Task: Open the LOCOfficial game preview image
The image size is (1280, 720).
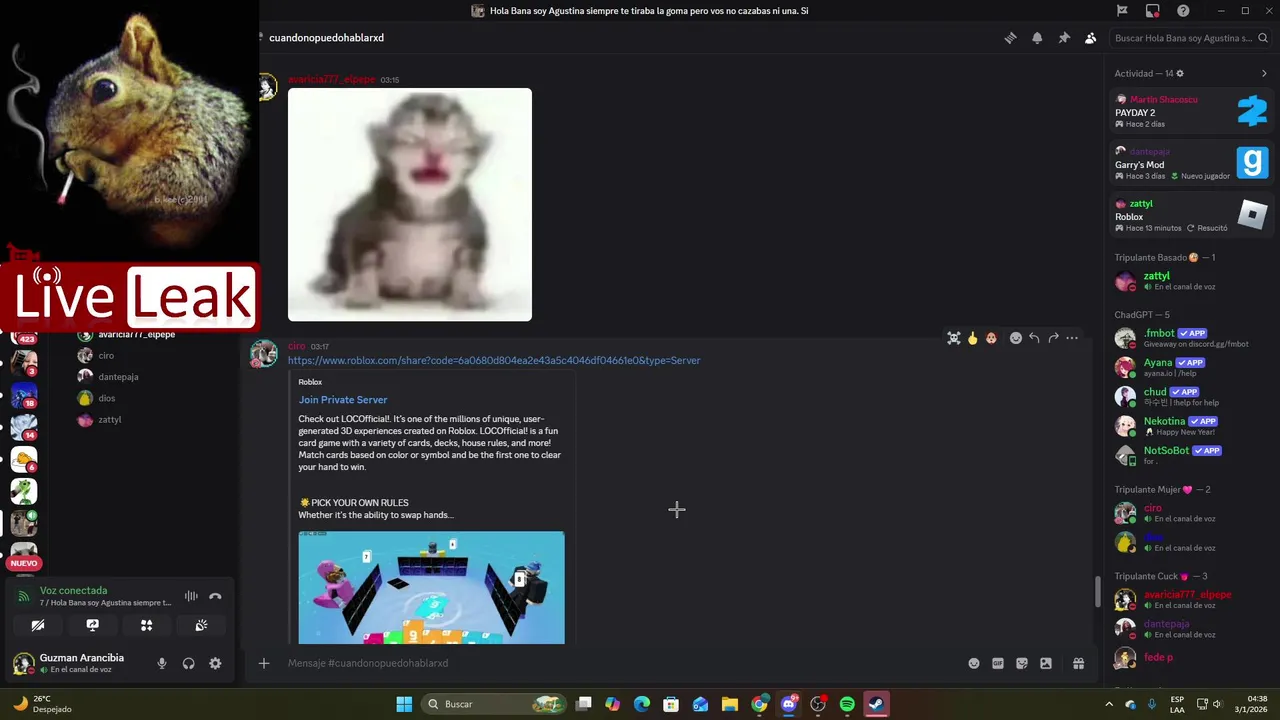Action: coord(431,587)
